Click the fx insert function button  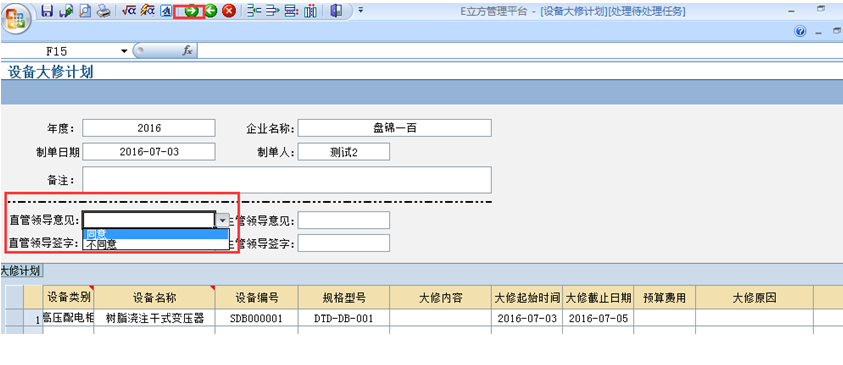(x=188, y=51)
